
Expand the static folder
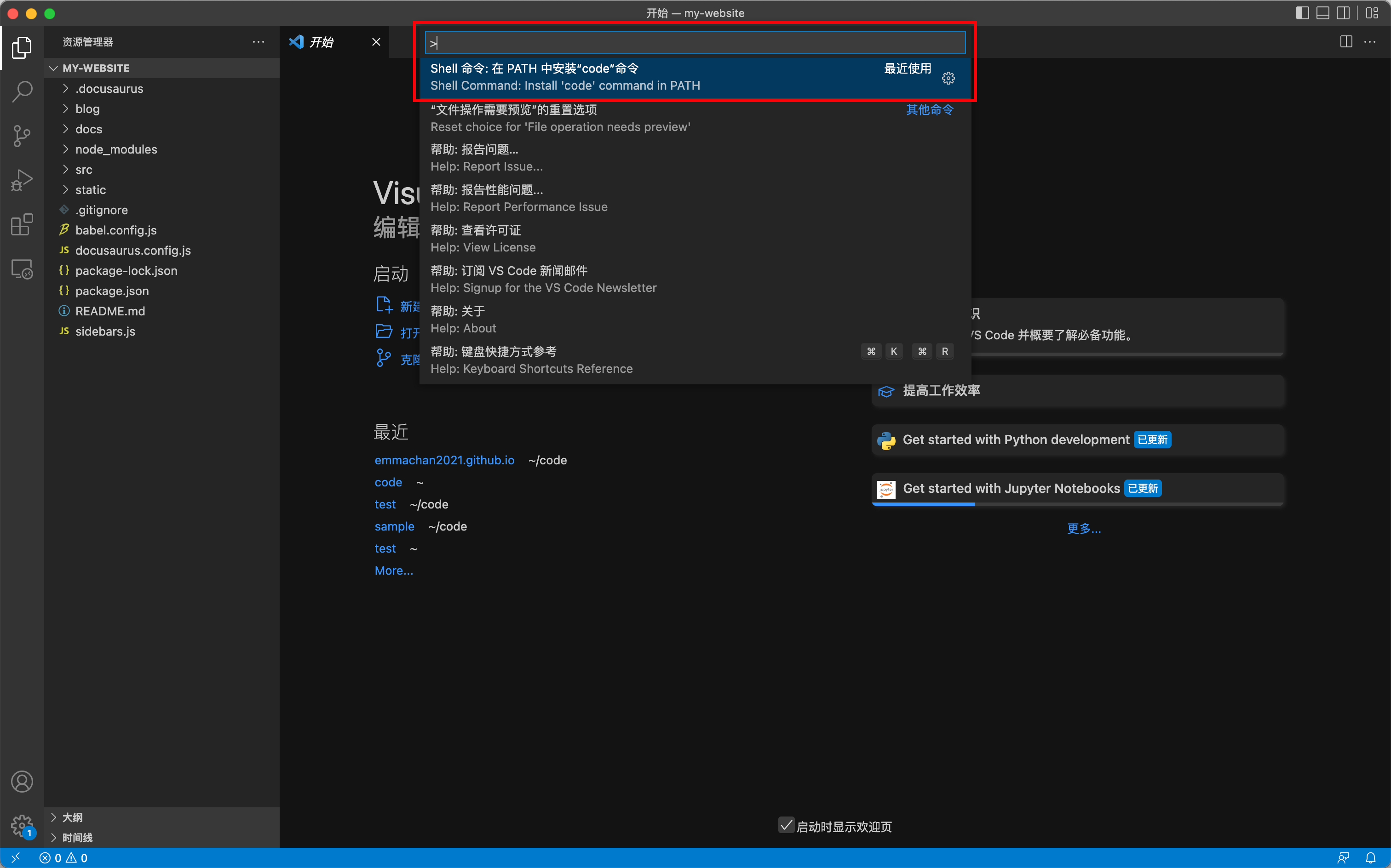pos(162,189)
